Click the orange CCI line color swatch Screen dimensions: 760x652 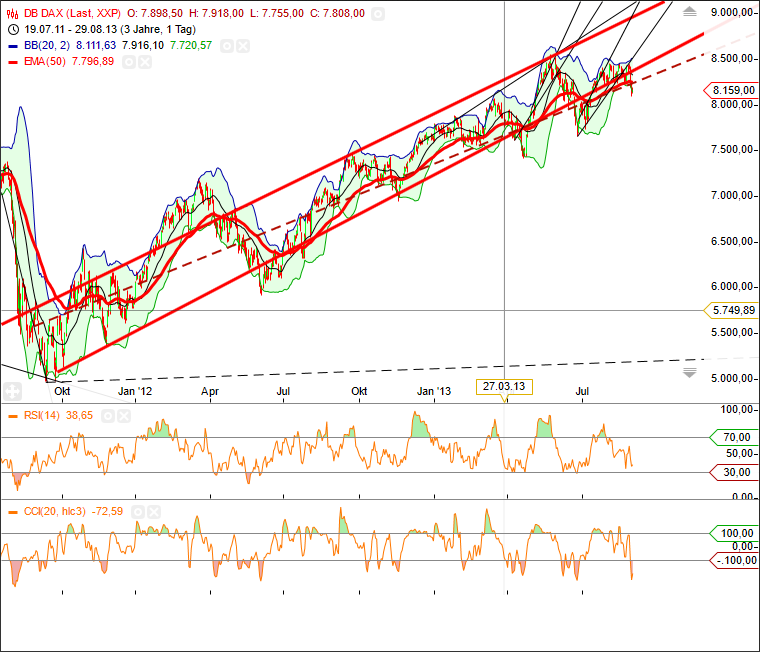coord(13,512)
